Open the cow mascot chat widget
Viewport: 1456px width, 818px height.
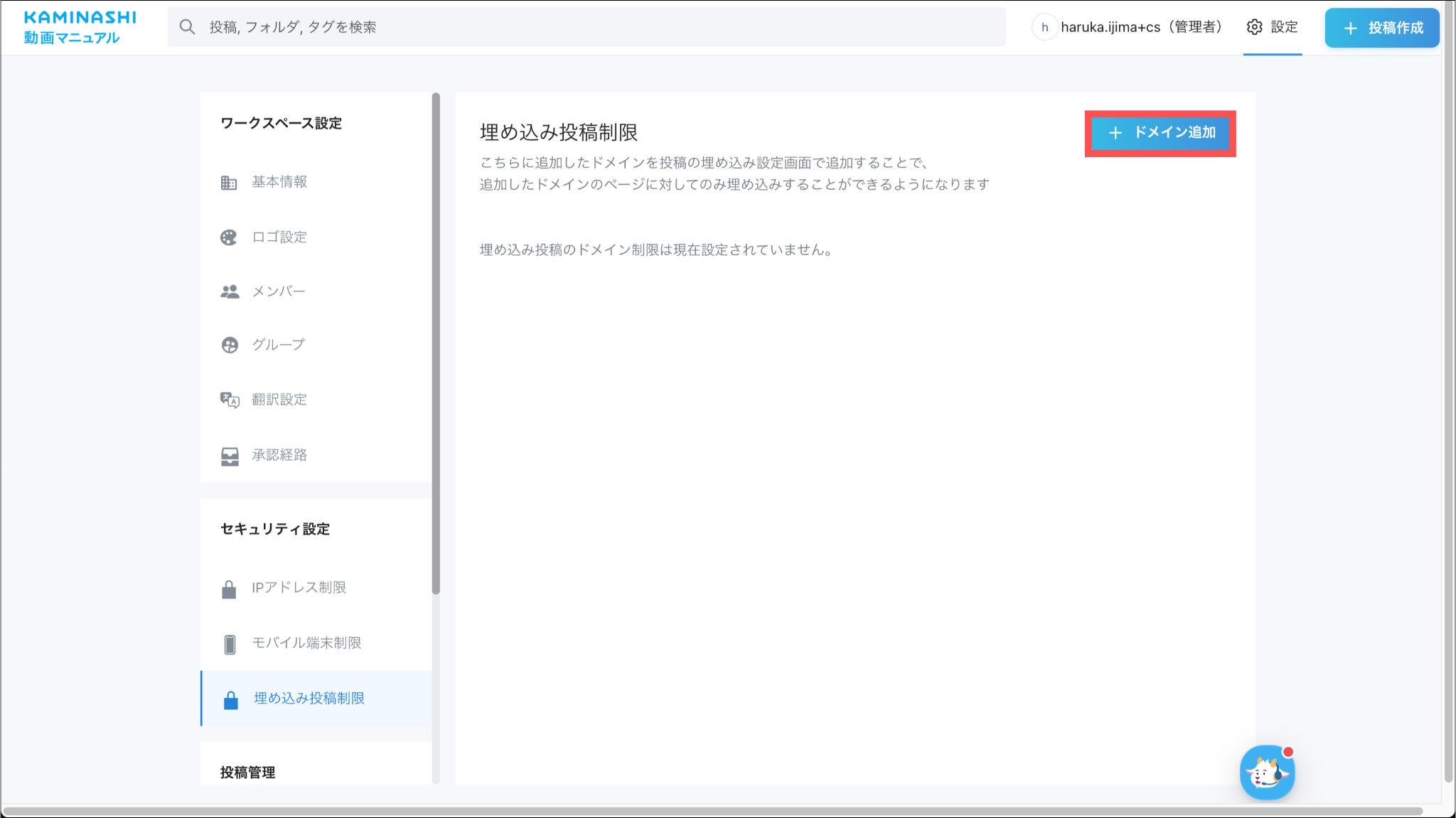(x=1267, y=773)
